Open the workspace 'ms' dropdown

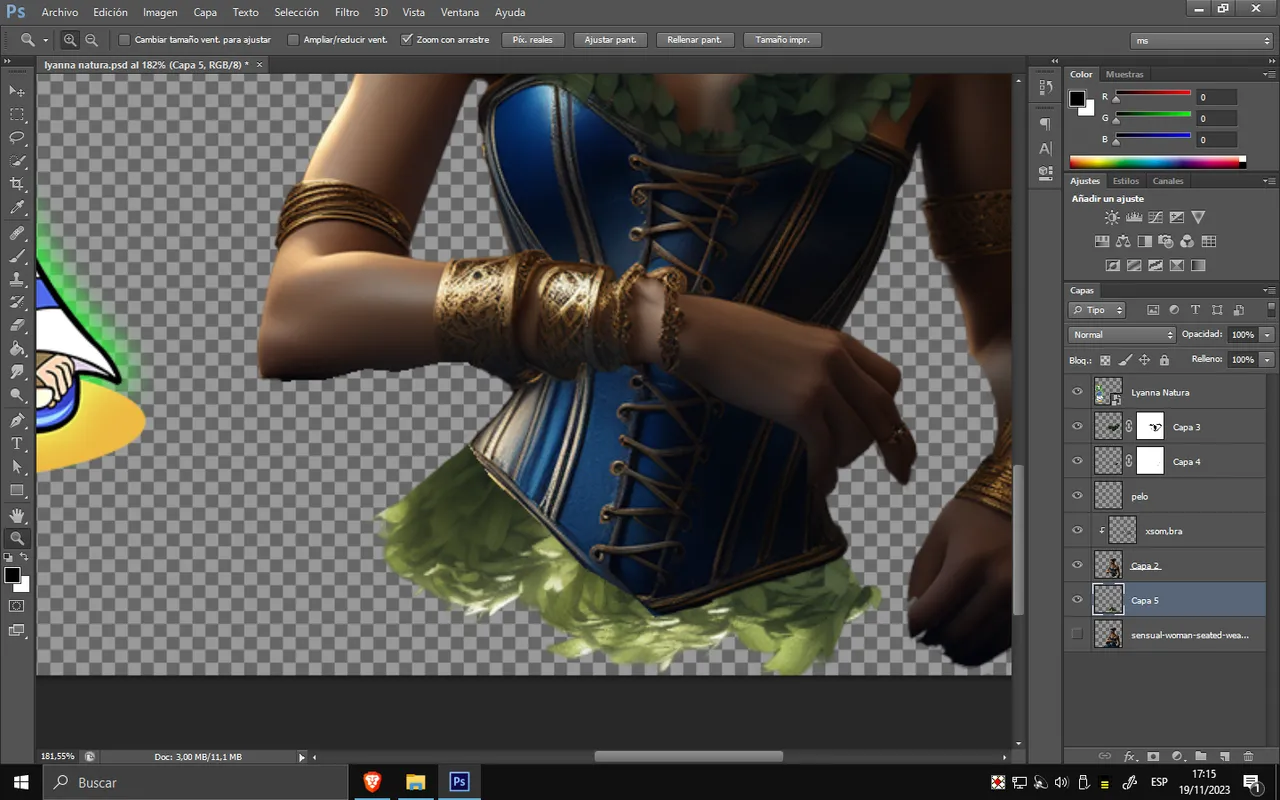(1202, 41)
